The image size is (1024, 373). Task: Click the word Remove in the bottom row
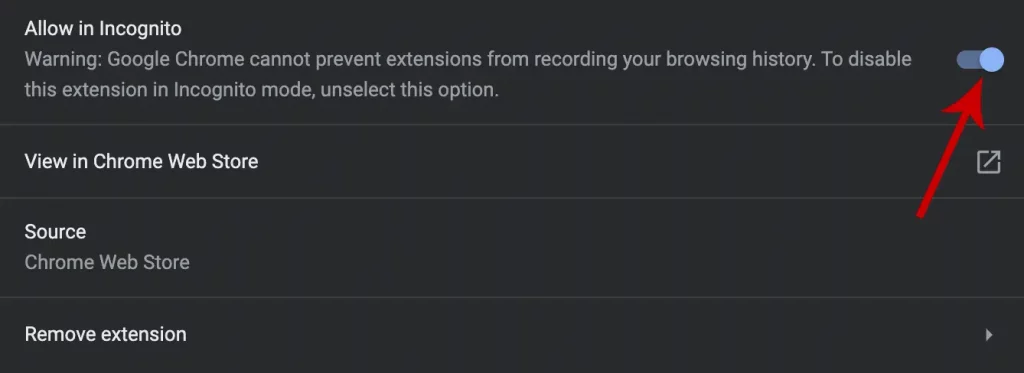[x=60, y=334]
